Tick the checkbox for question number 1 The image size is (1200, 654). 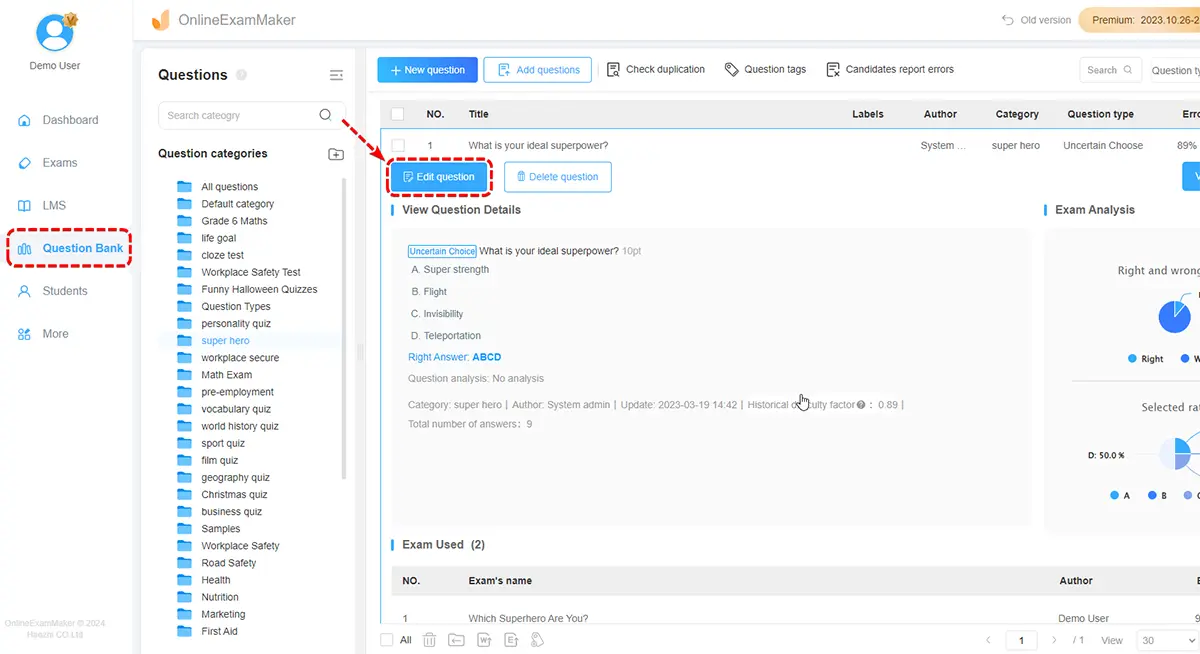point(398,146)
